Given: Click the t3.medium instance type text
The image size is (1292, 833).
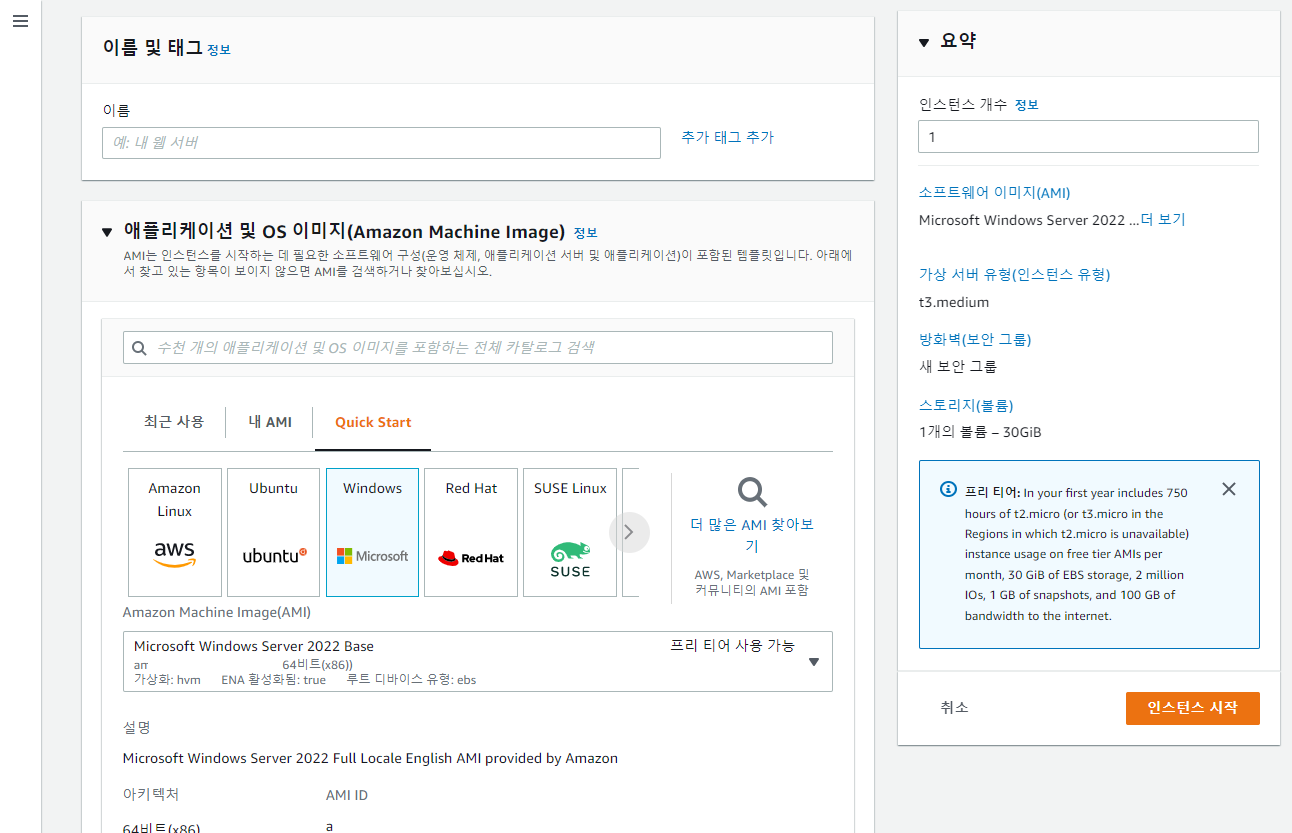Looking at the screenshot, I should pos(954,302).
